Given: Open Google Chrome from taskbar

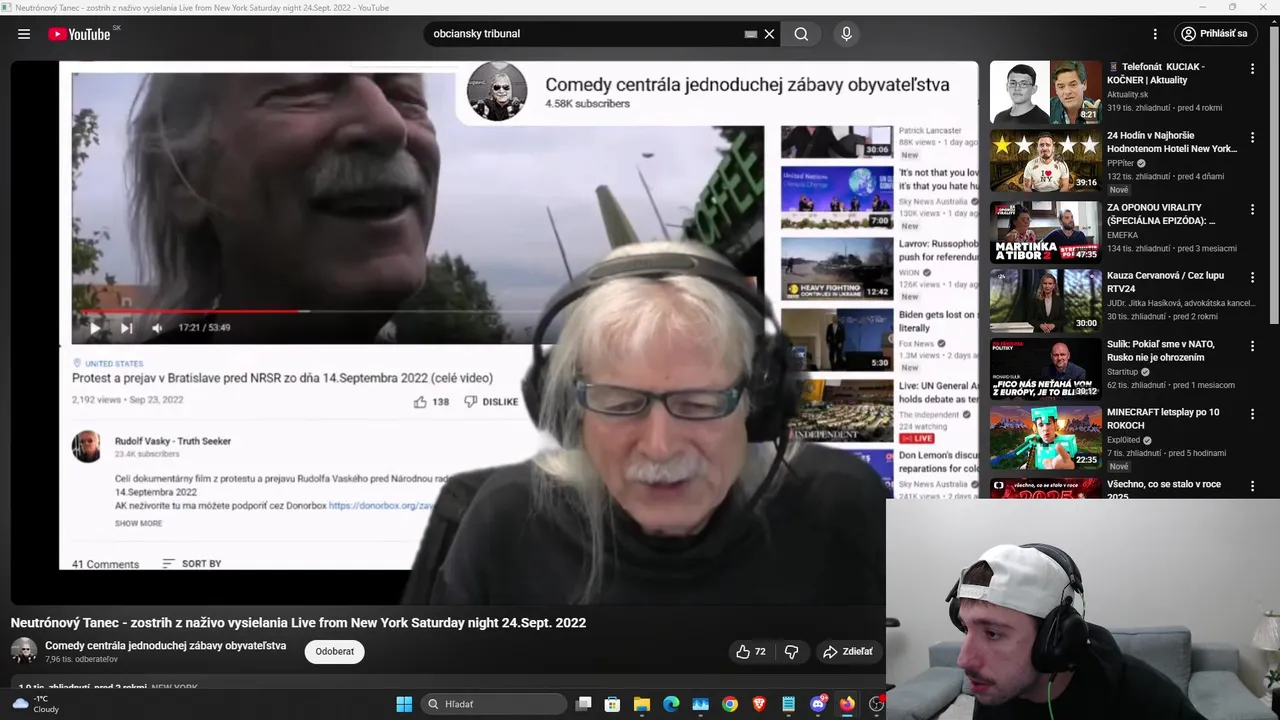Looking at the screenshot, I should coord(730,704).
